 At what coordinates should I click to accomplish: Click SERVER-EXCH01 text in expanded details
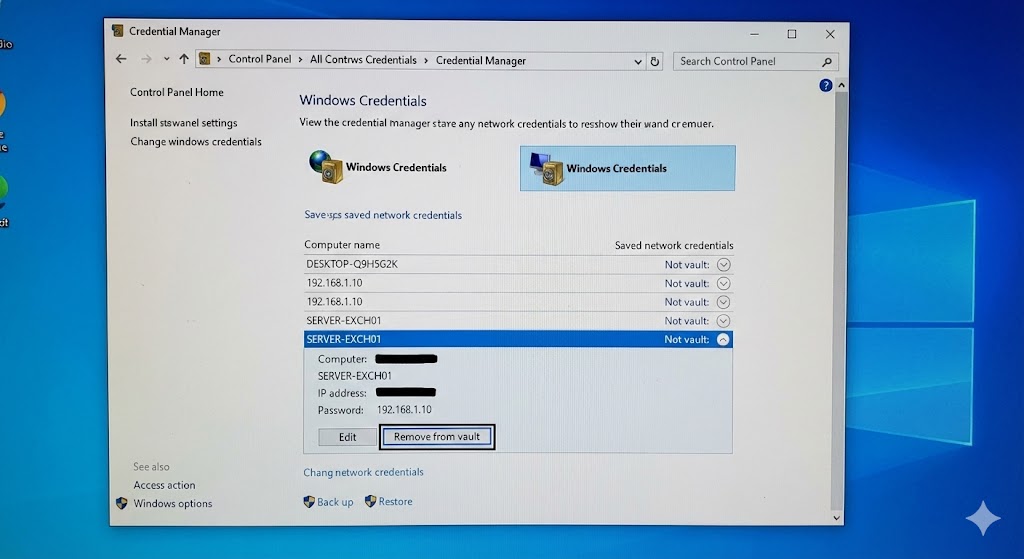[355, 375]
